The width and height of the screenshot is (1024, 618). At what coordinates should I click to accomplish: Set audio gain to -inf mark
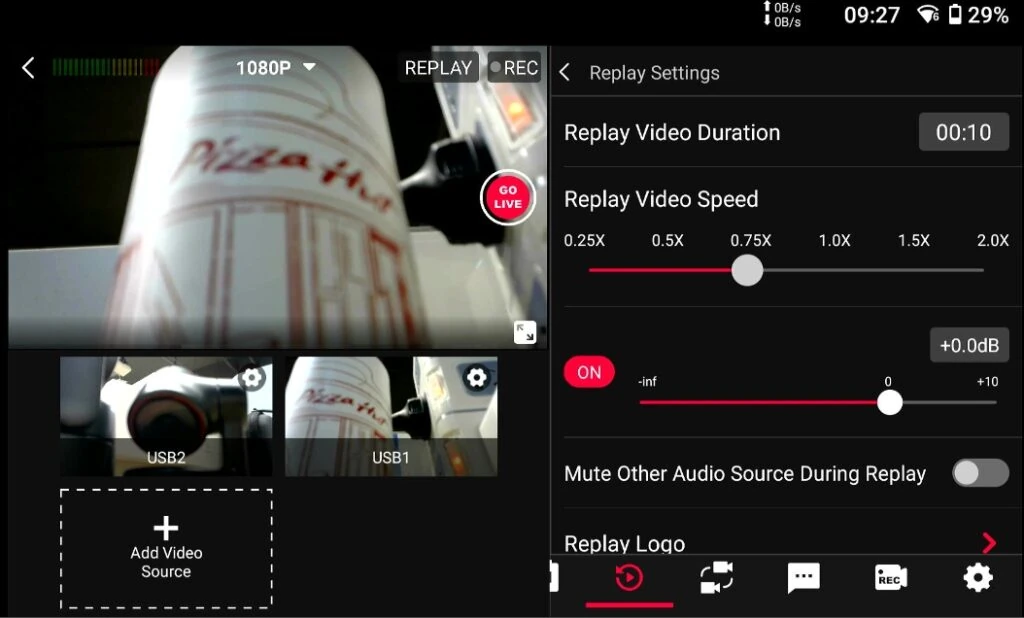point(647,382)
